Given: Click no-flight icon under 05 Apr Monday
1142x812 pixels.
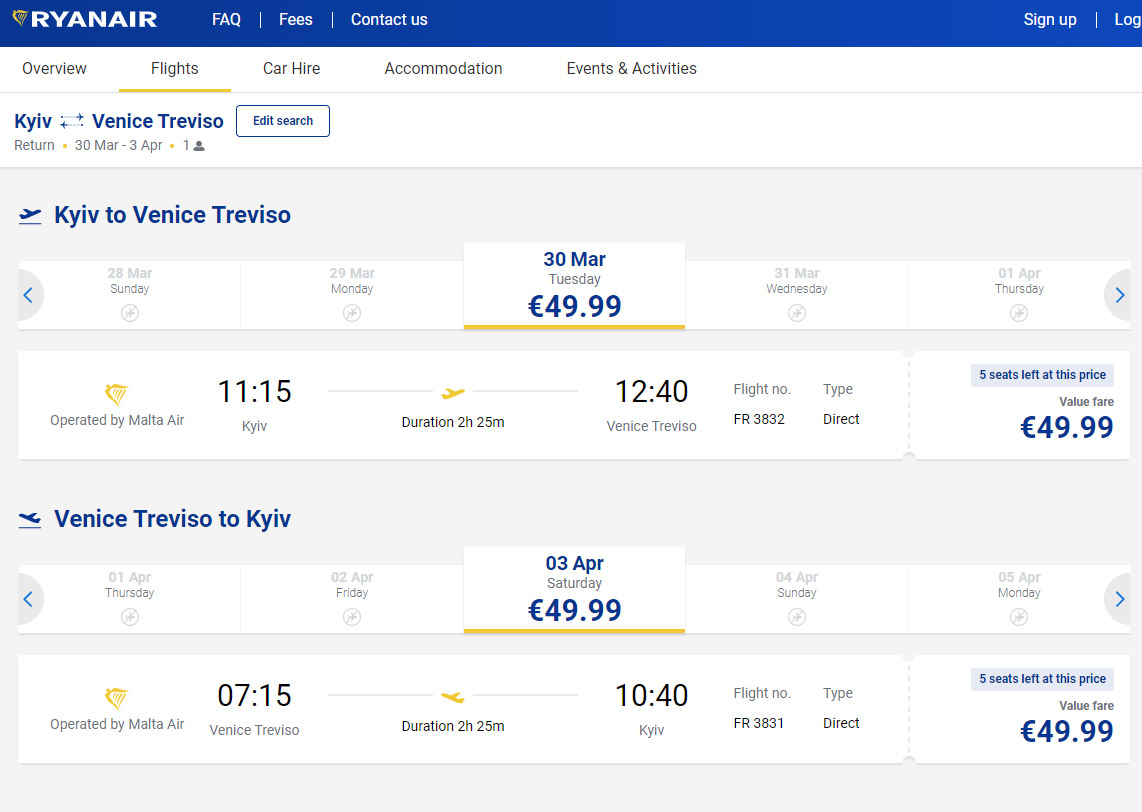Looking at the screenshot, I should coord(1019,617).
